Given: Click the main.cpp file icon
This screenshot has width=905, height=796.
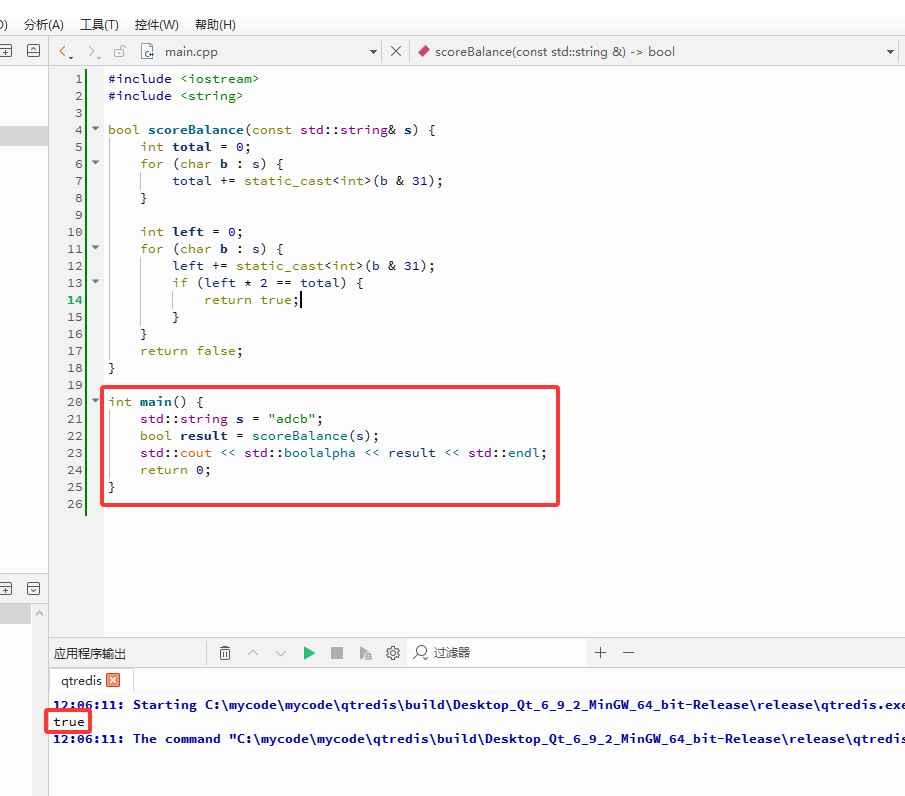Looking at the screenshot, I should [148, 52].
